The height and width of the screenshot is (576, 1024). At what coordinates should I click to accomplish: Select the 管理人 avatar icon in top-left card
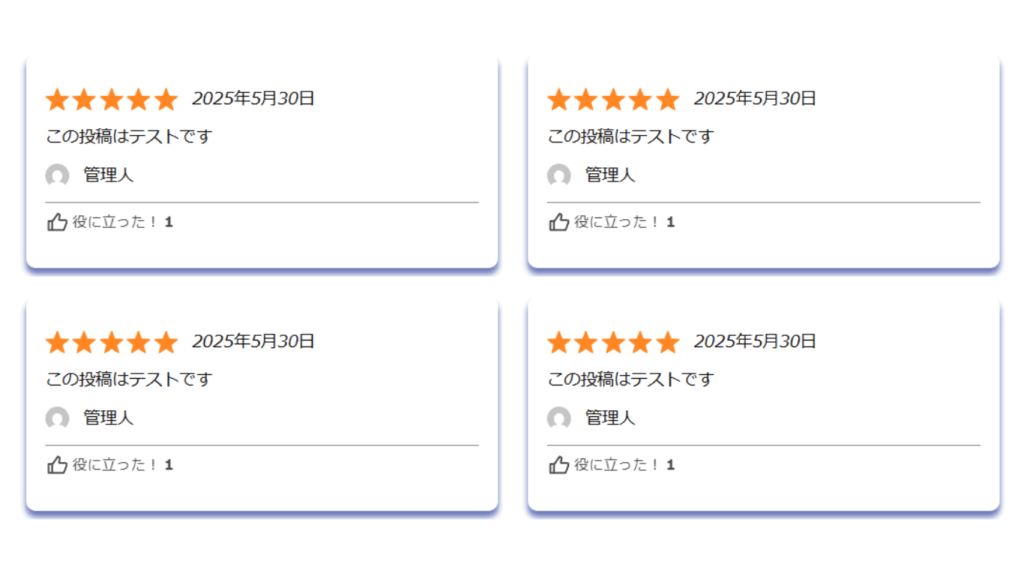click(x=57, y=175)
